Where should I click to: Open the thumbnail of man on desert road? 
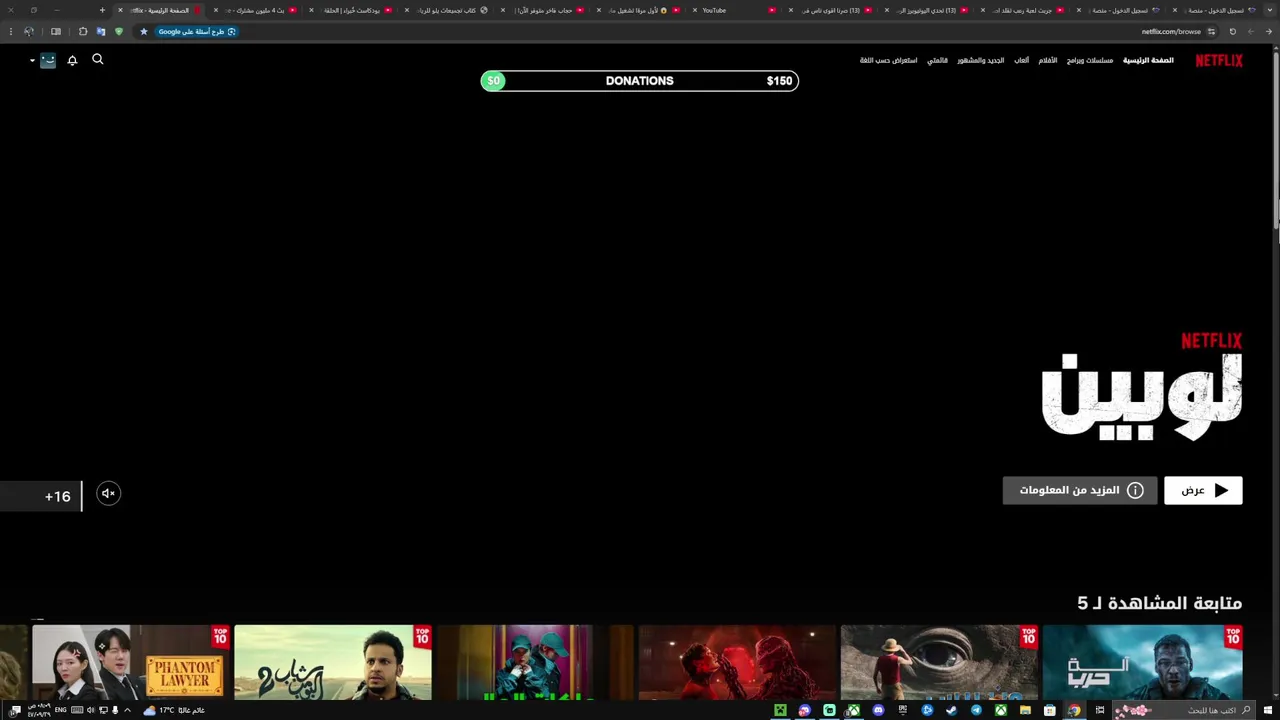(333, 662)
